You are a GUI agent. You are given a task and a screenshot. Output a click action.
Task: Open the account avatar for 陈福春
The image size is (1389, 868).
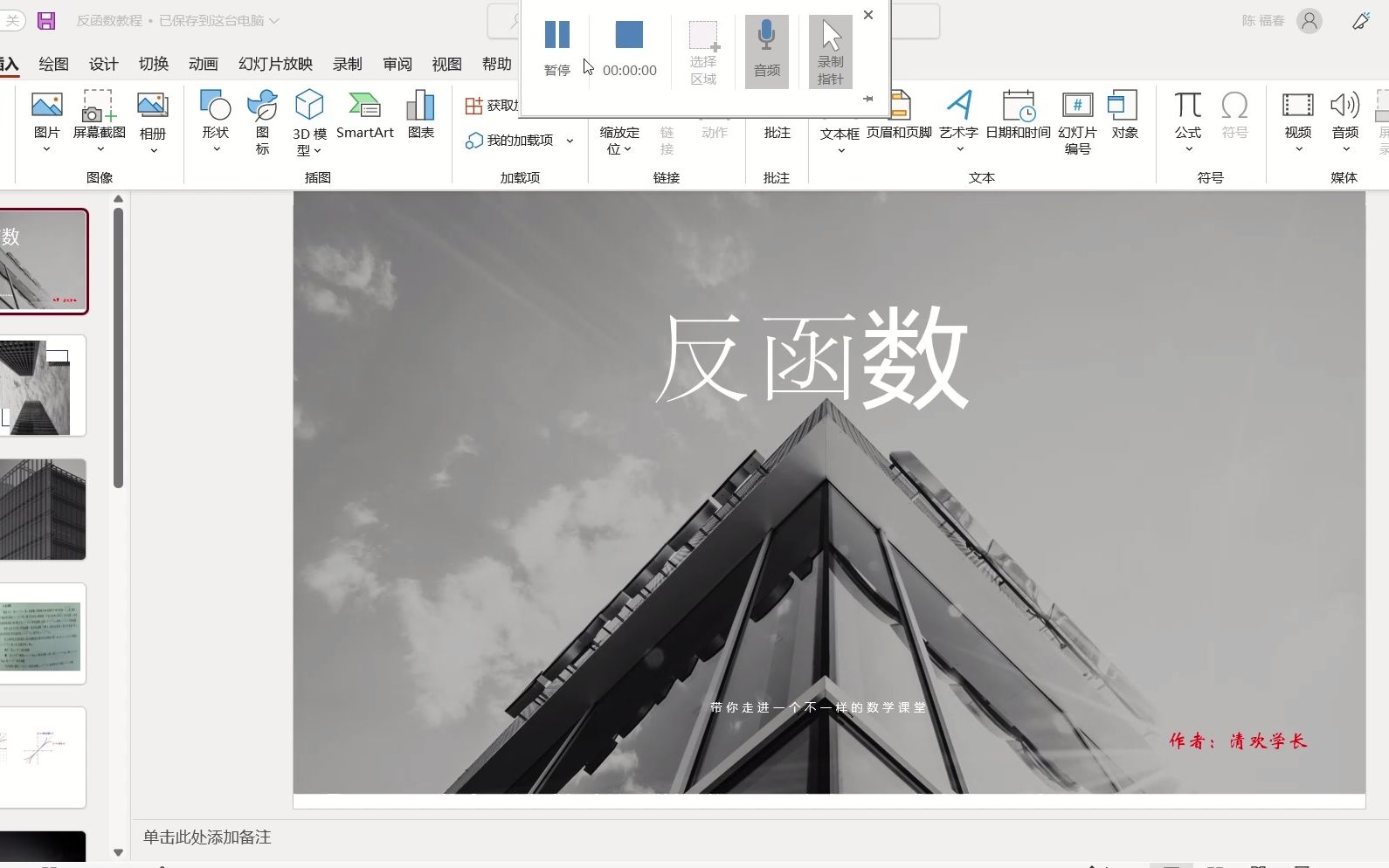[x=1309, y=21]
